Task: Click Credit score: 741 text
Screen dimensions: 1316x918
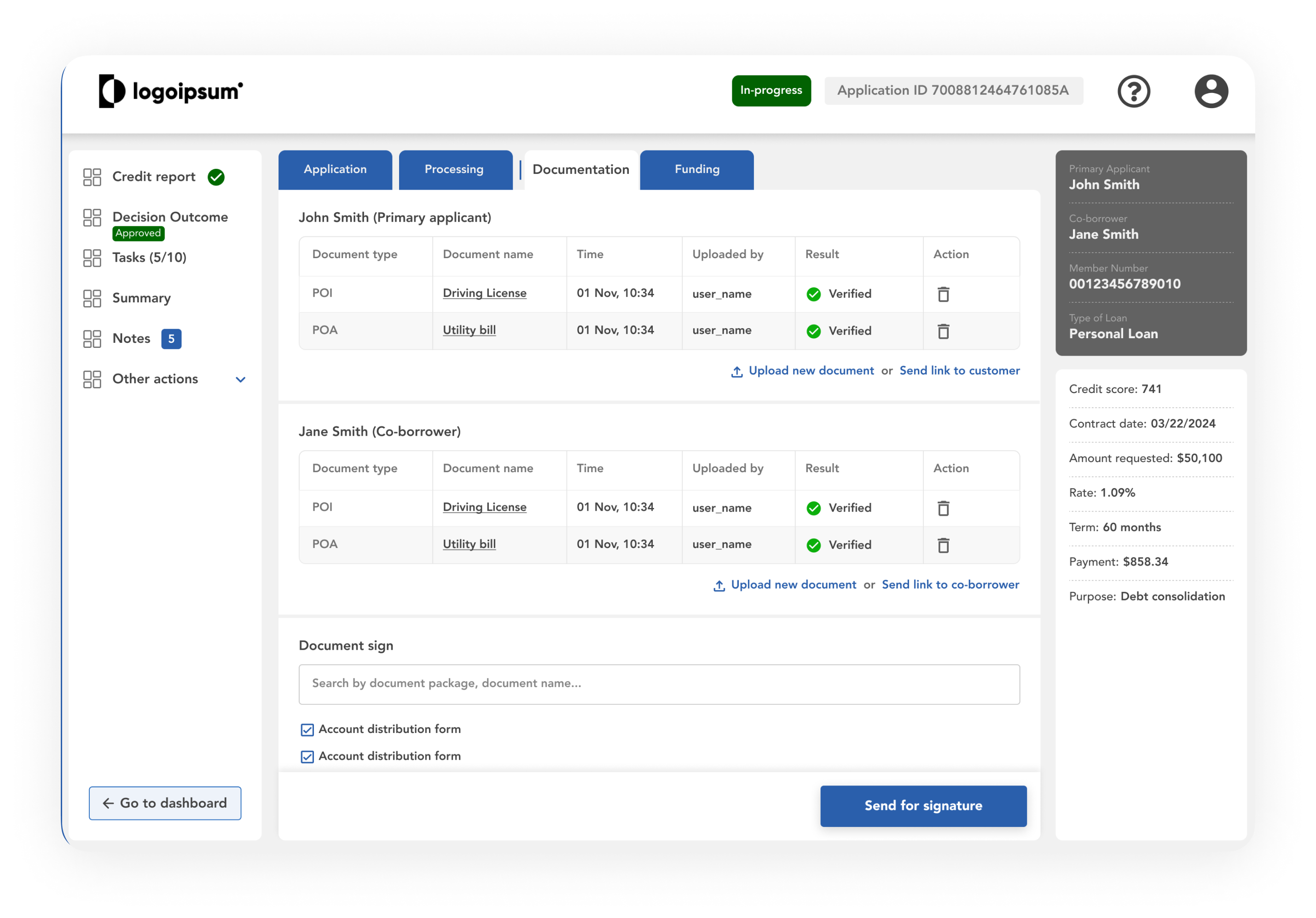Action: coord(1115,389)
